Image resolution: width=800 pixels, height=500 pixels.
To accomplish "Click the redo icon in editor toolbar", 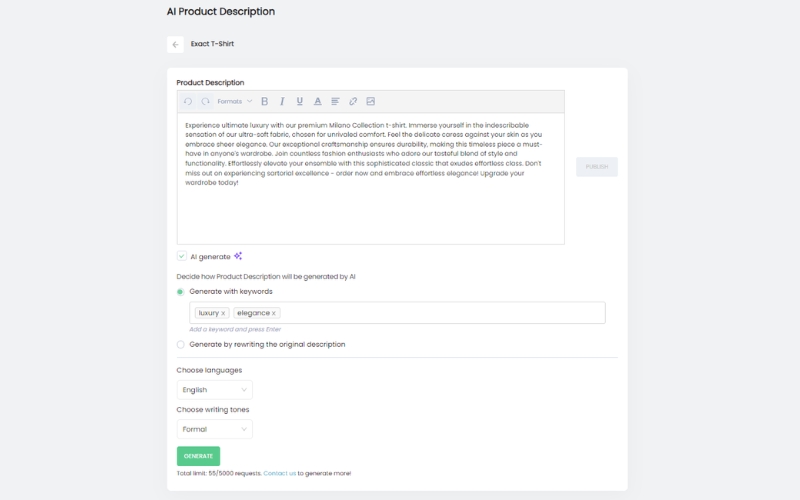I will pos(205,102).
